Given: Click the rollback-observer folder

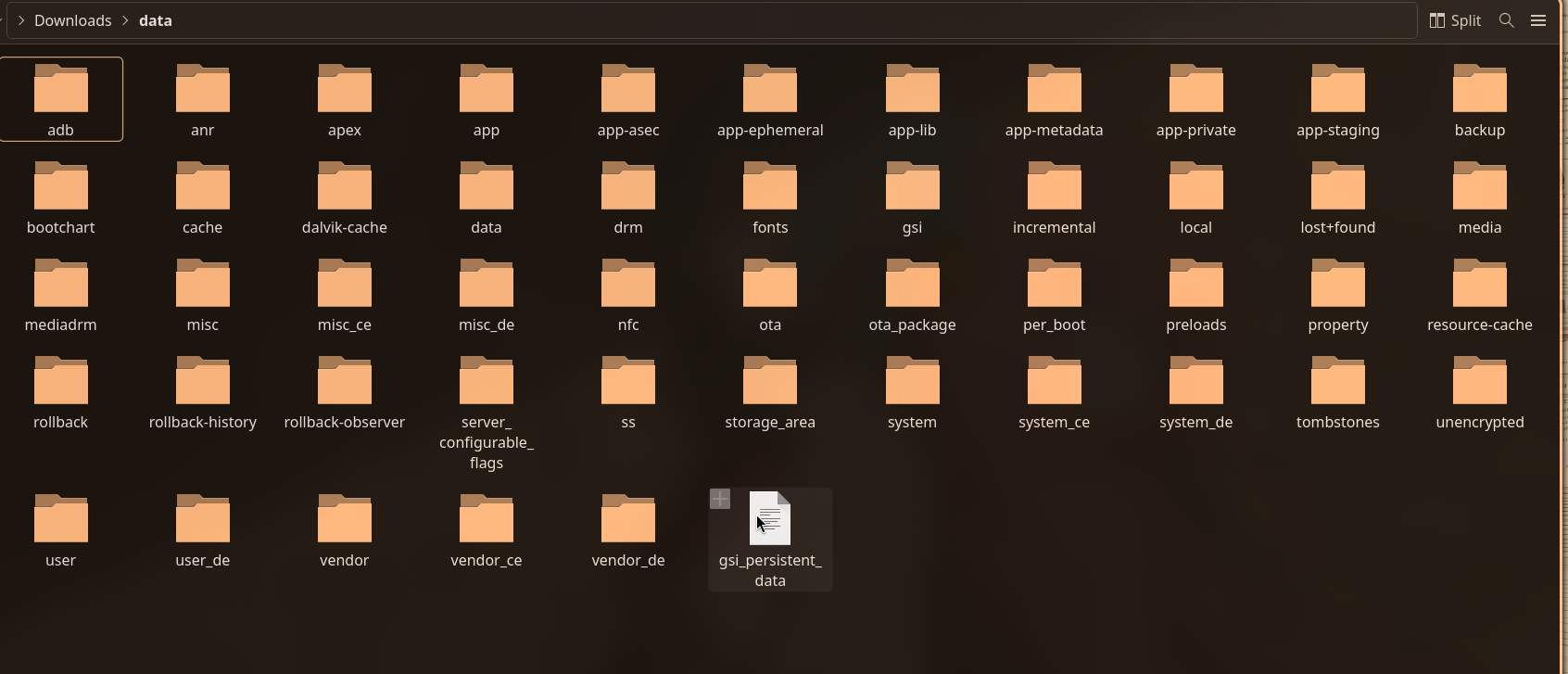Looking at the screenshot, I should click(345, 391).
